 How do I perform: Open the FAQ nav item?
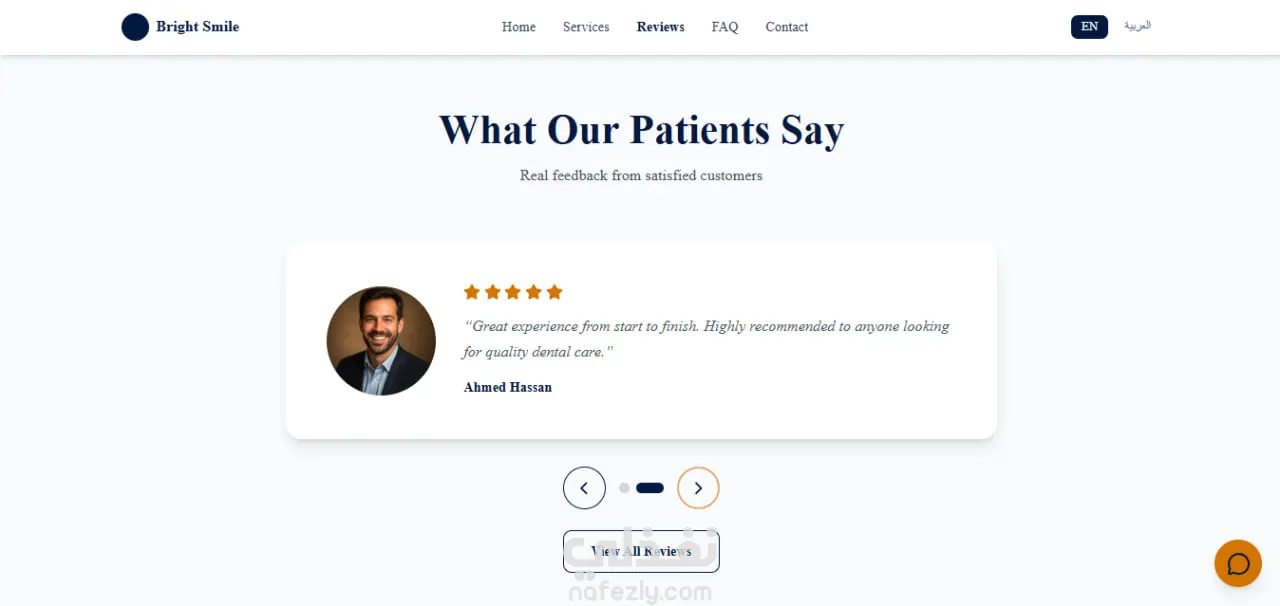tap(725, 27)
